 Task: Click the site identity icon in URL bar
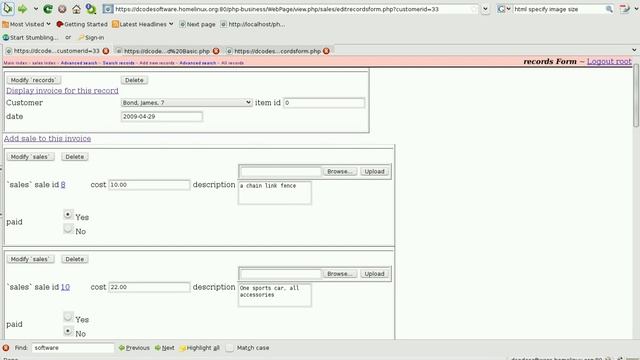click(108, 9)
